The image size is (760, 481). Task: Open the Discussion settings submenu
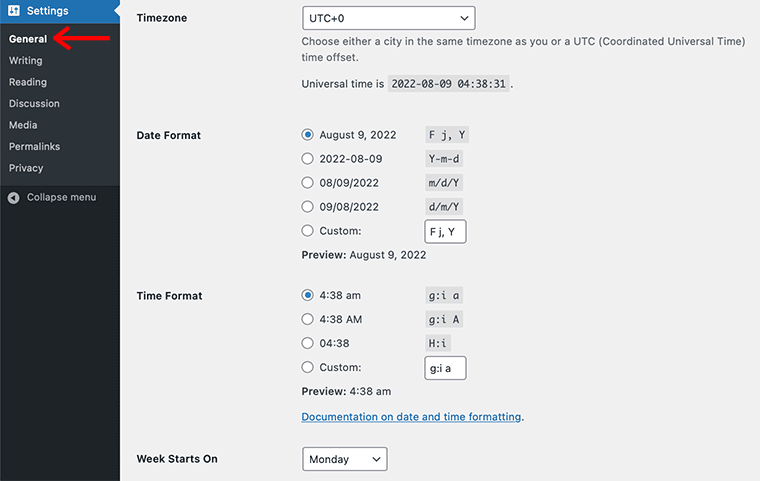pos(34,103)
